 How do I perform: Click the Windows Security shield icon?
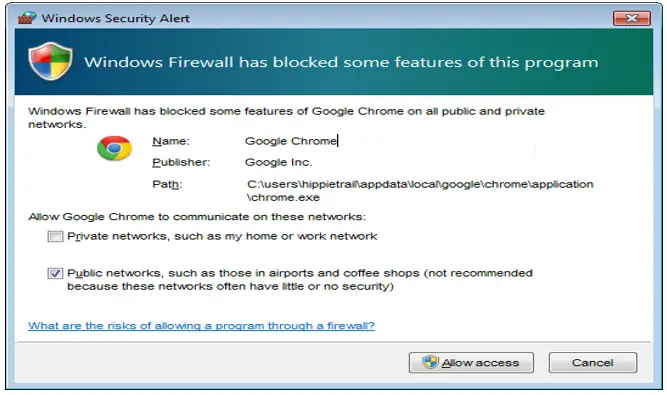(50, 61)
